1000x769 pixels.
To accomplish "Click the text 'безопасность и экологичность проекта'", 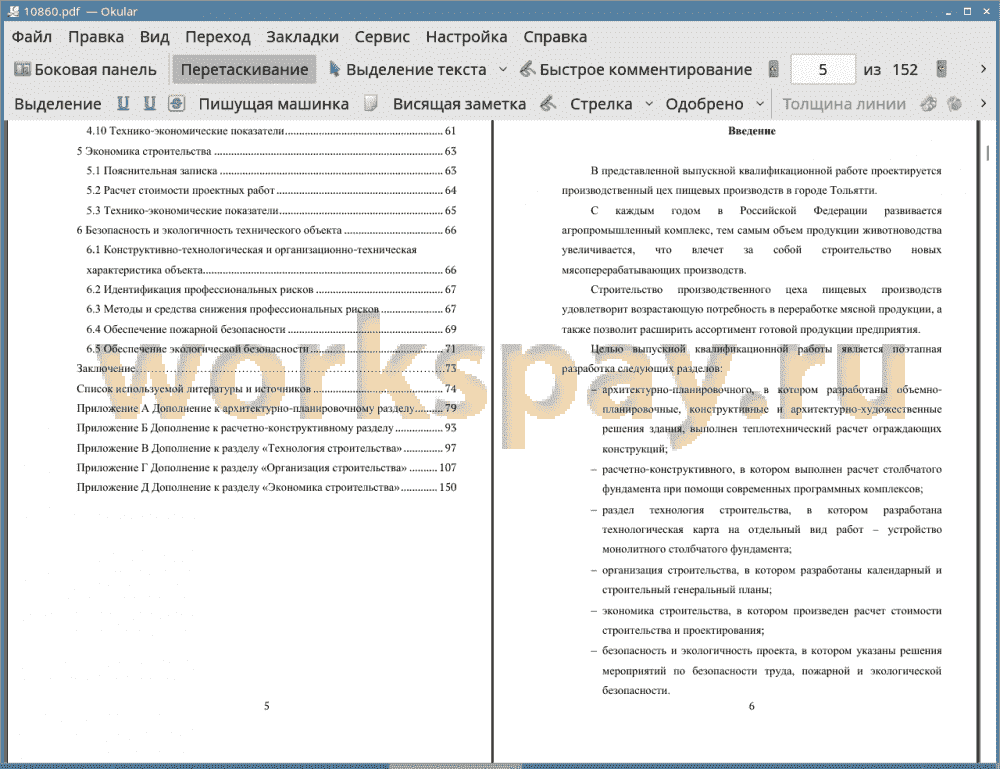I will tap(698, 650).
